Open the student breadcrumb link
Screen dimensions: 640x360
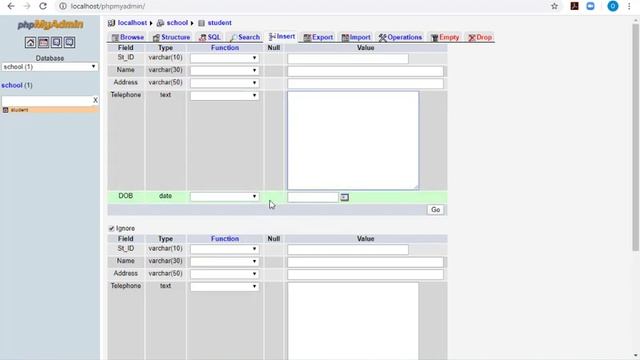220,23
